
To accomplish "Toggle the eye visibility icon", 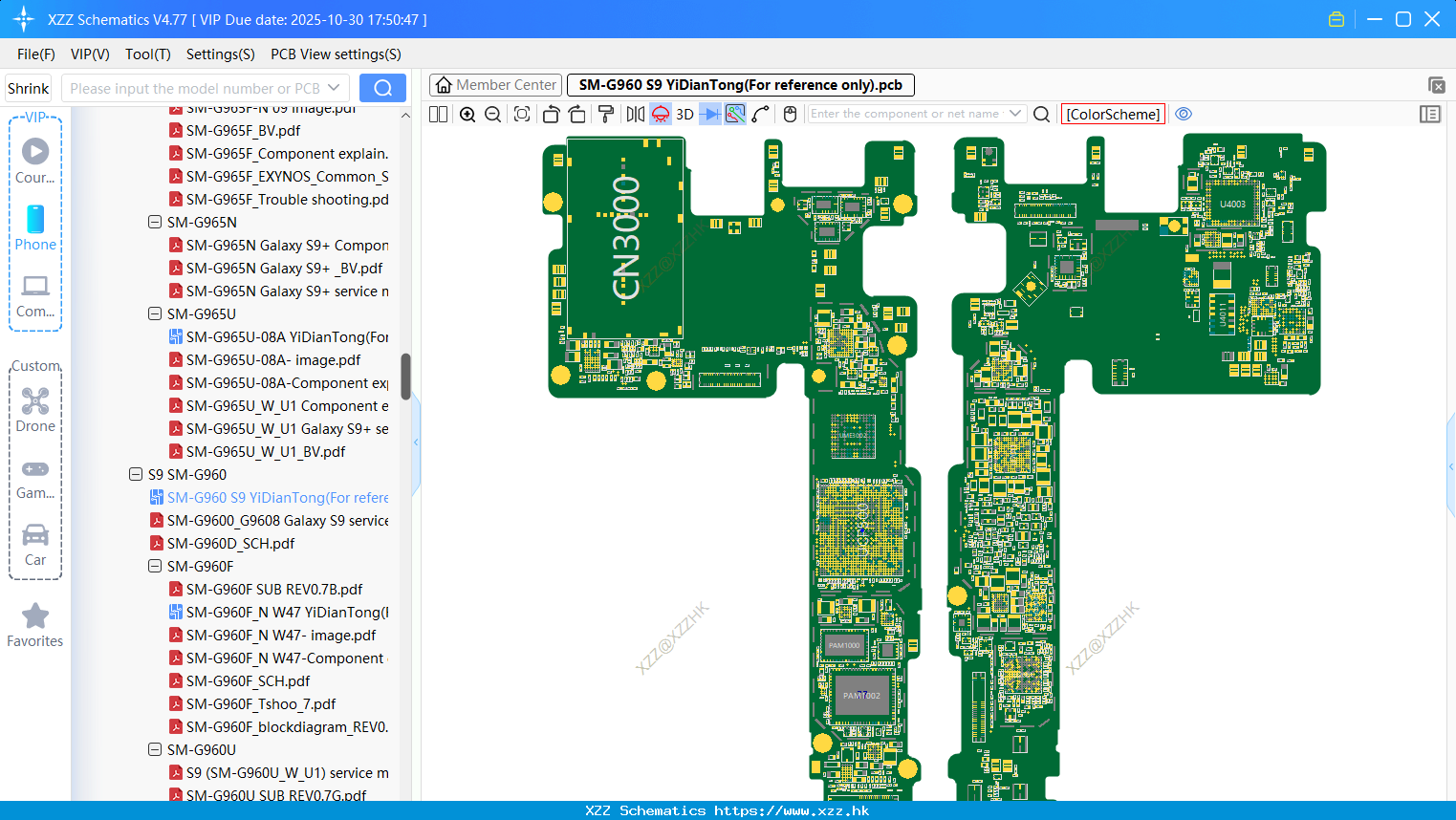I will click(x=1184, y=114).
